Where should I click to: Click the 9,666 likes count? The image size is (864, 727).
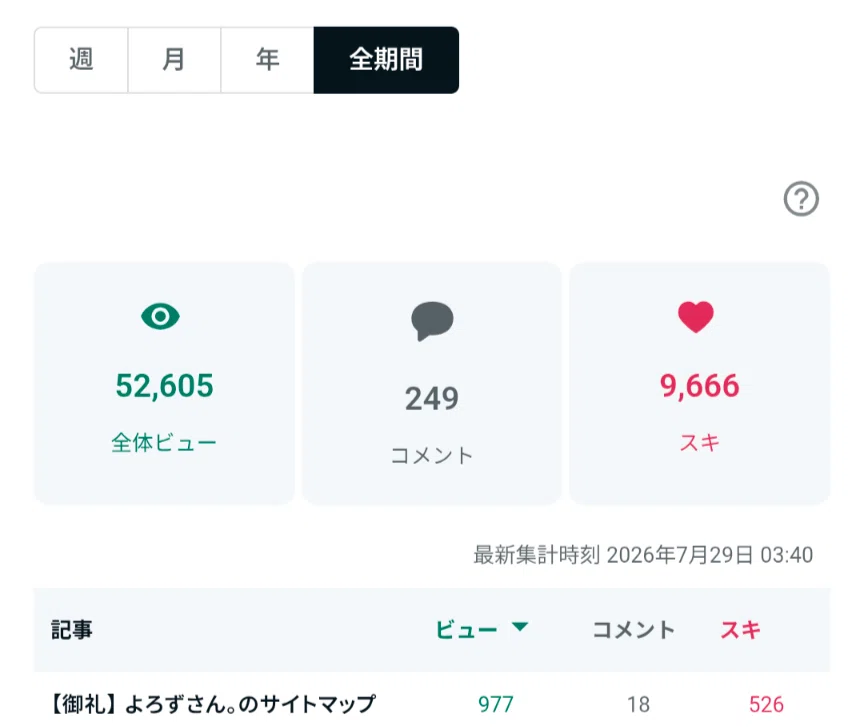[699, 385]
